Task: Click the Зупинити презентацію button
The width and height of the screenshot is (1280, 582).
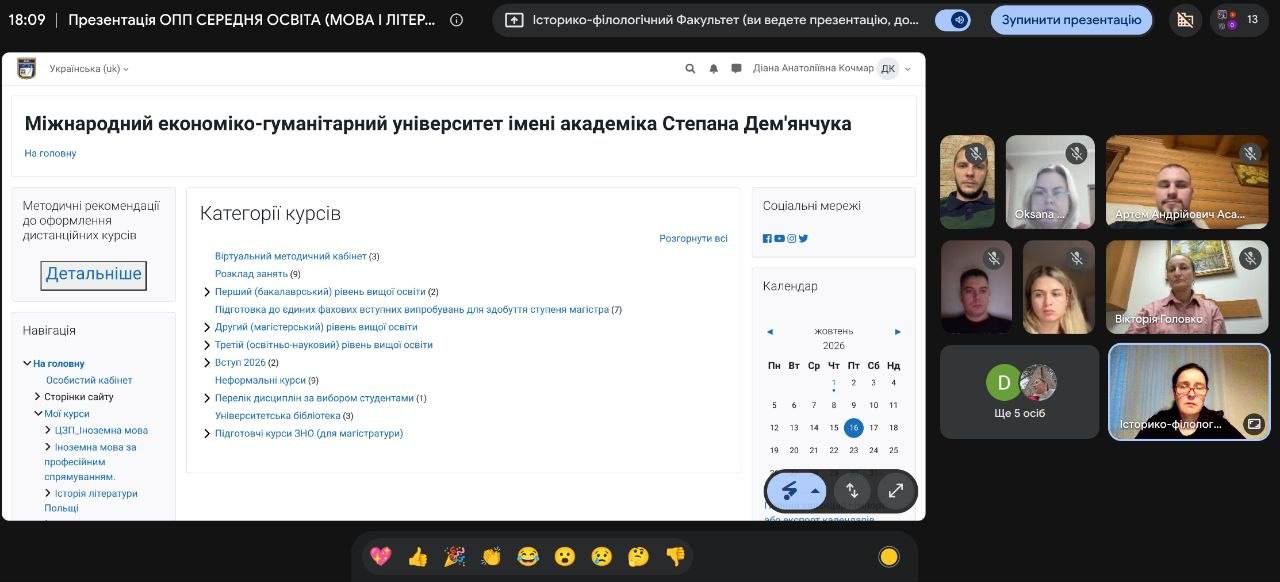Action: tap(1071, 20)
